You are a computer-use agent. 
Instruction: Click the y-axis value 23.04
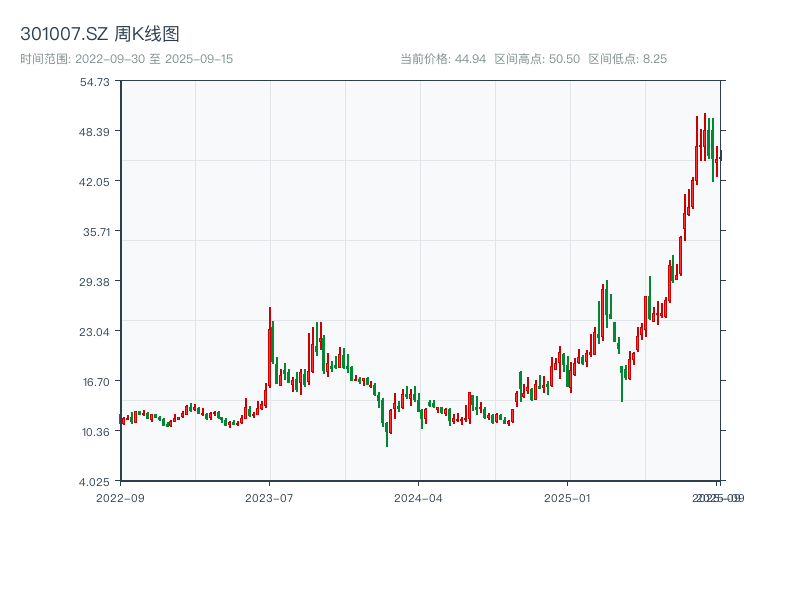[94, 332]
